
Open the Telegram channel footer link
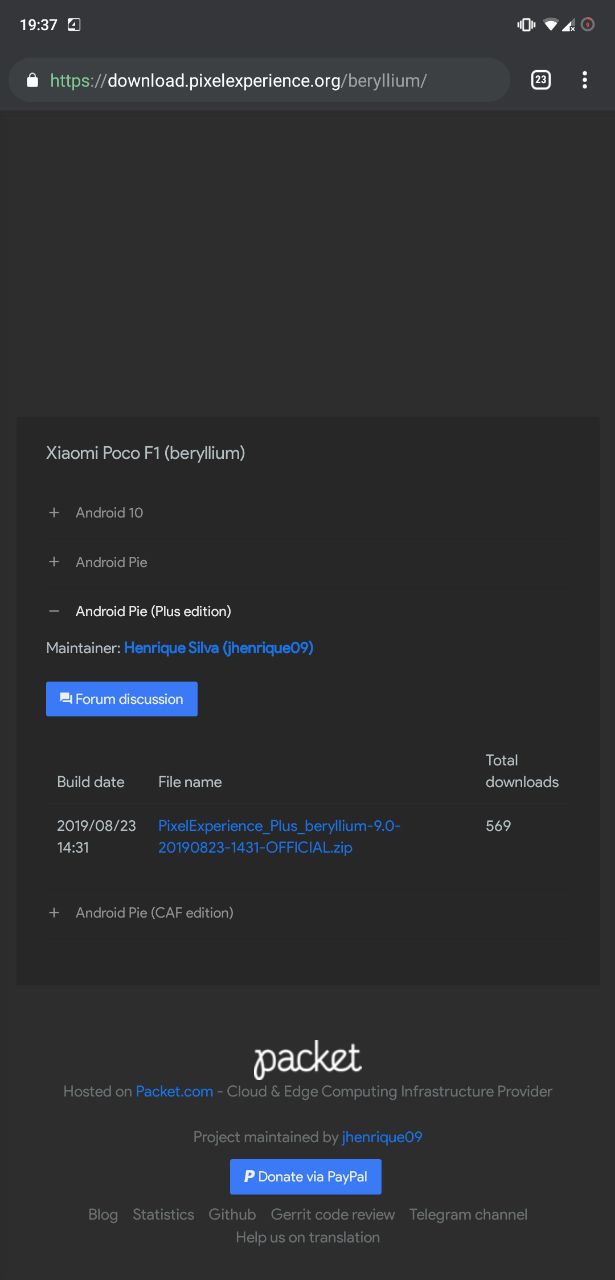pos(468,1214)
